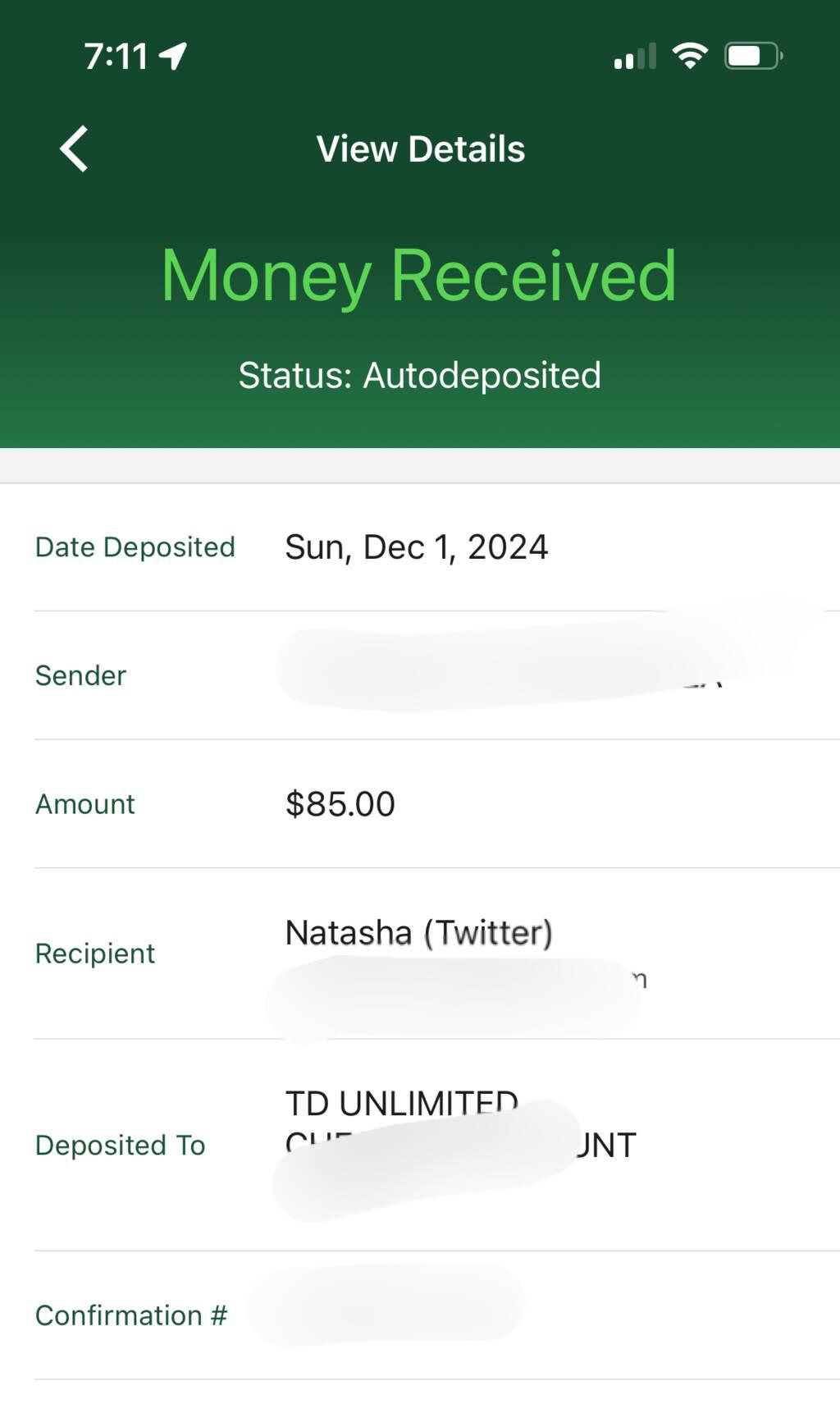Image resolution: width=840 pixels, height=1418 pixels.
Task: Tap the View Details header title
Action: click(x=420, y=149)
